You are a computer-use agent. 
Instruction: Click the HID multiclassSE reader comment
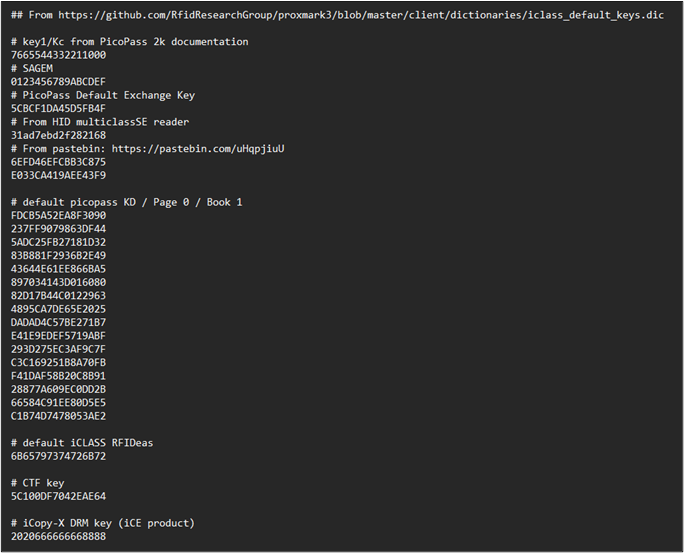coord(100,122)
